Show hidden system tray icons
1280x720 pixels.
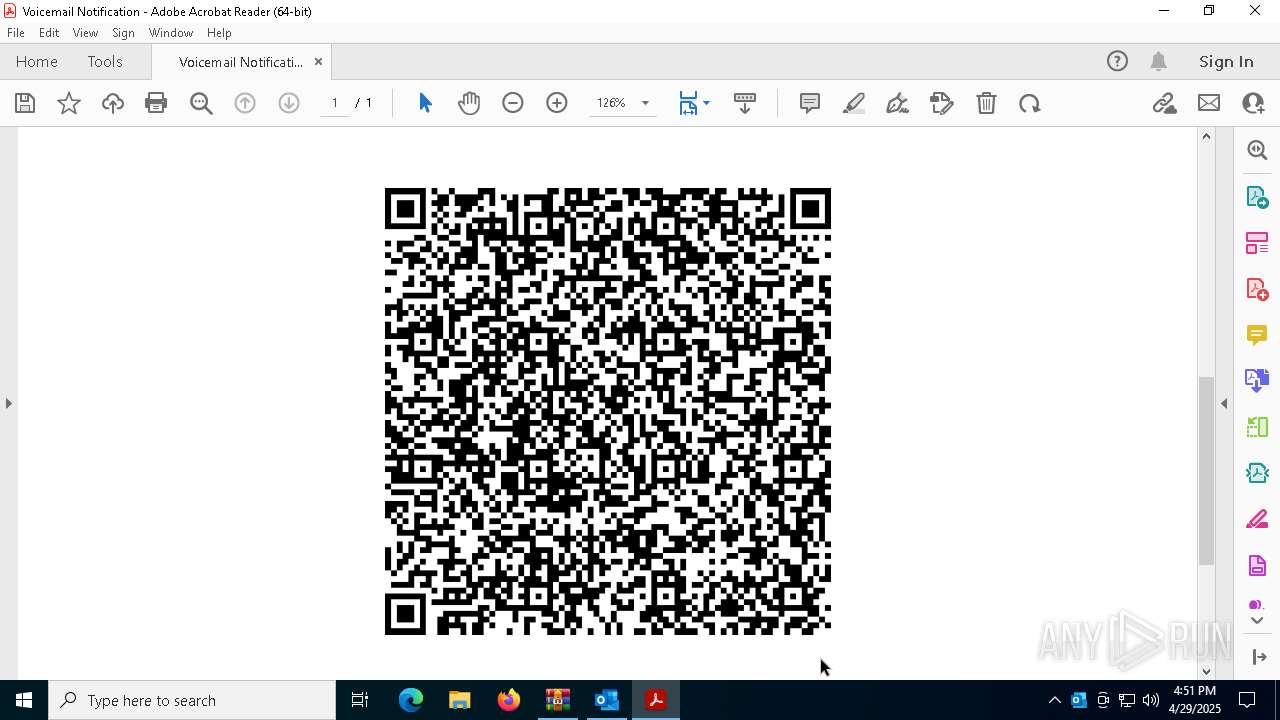(x=1054, y=700)
